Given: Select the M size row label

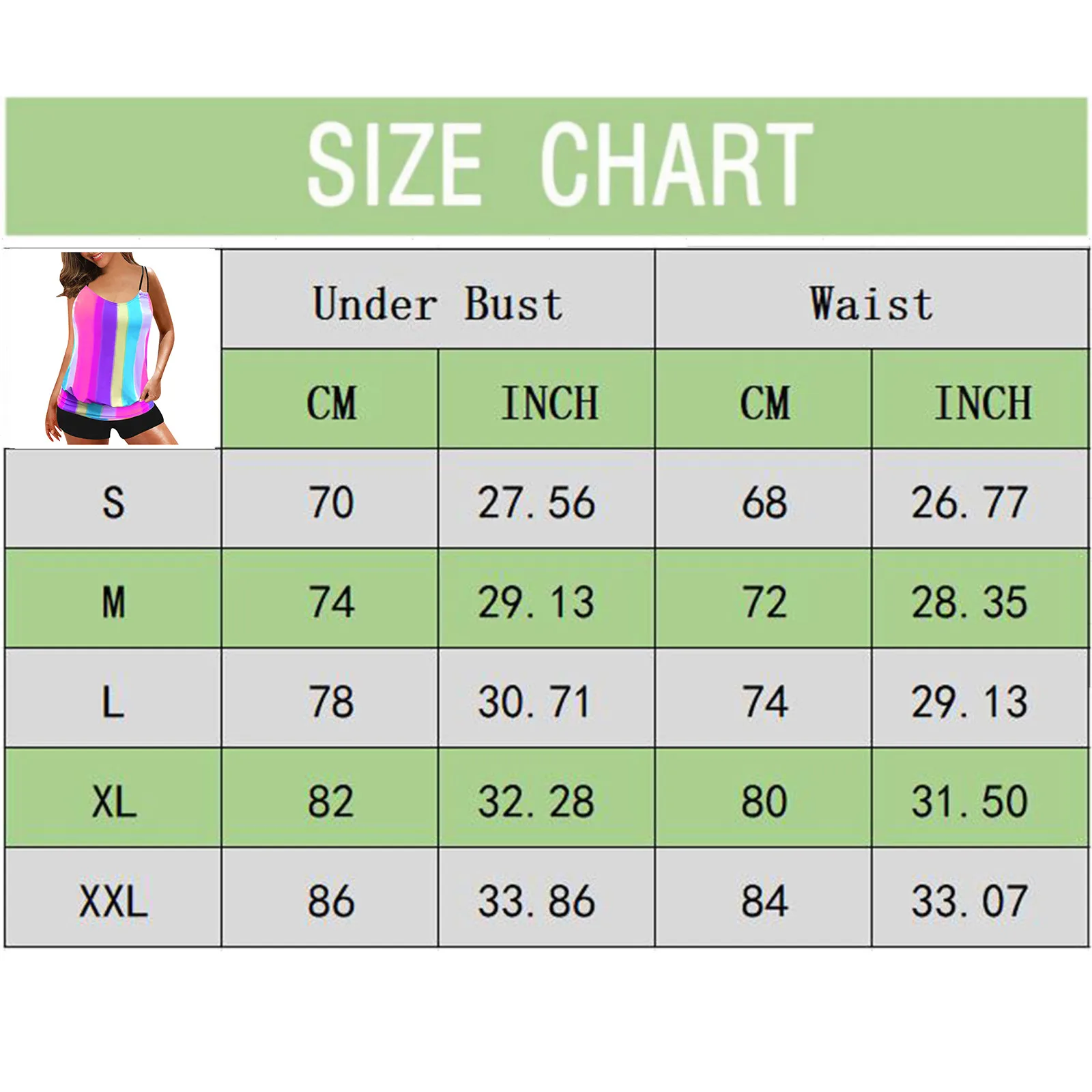Looking at the screenshot, I should click(x=113, y=602).
